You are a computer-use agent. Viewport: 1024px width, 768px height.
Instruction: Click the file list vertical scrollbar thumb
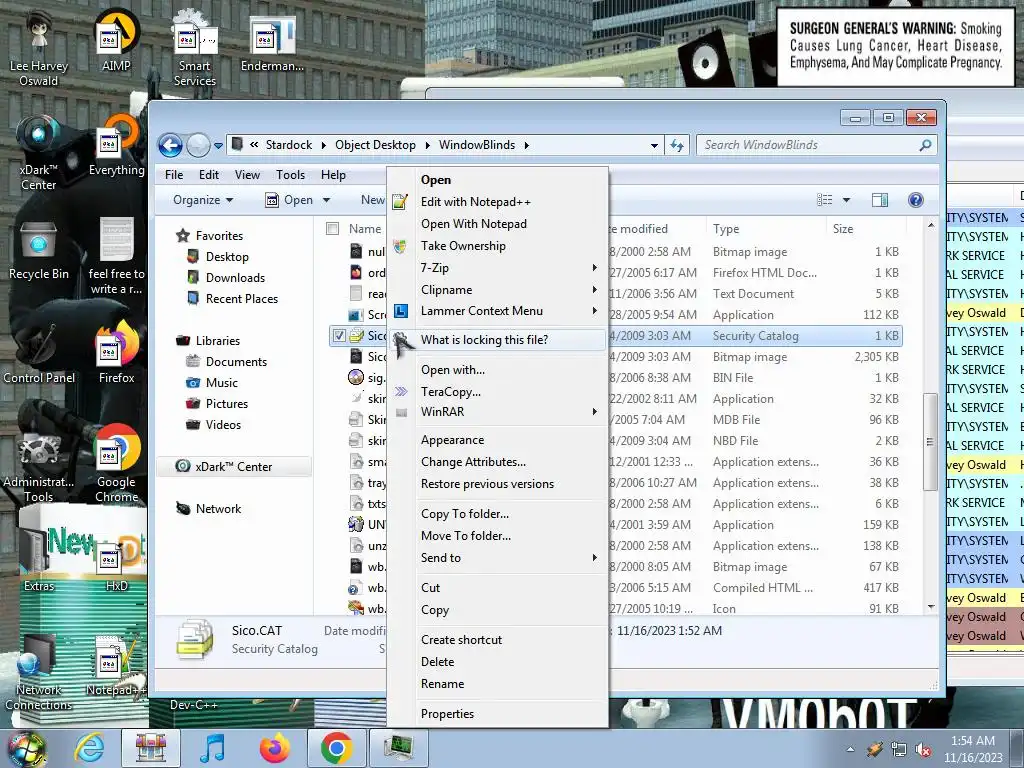click(929, 441)
